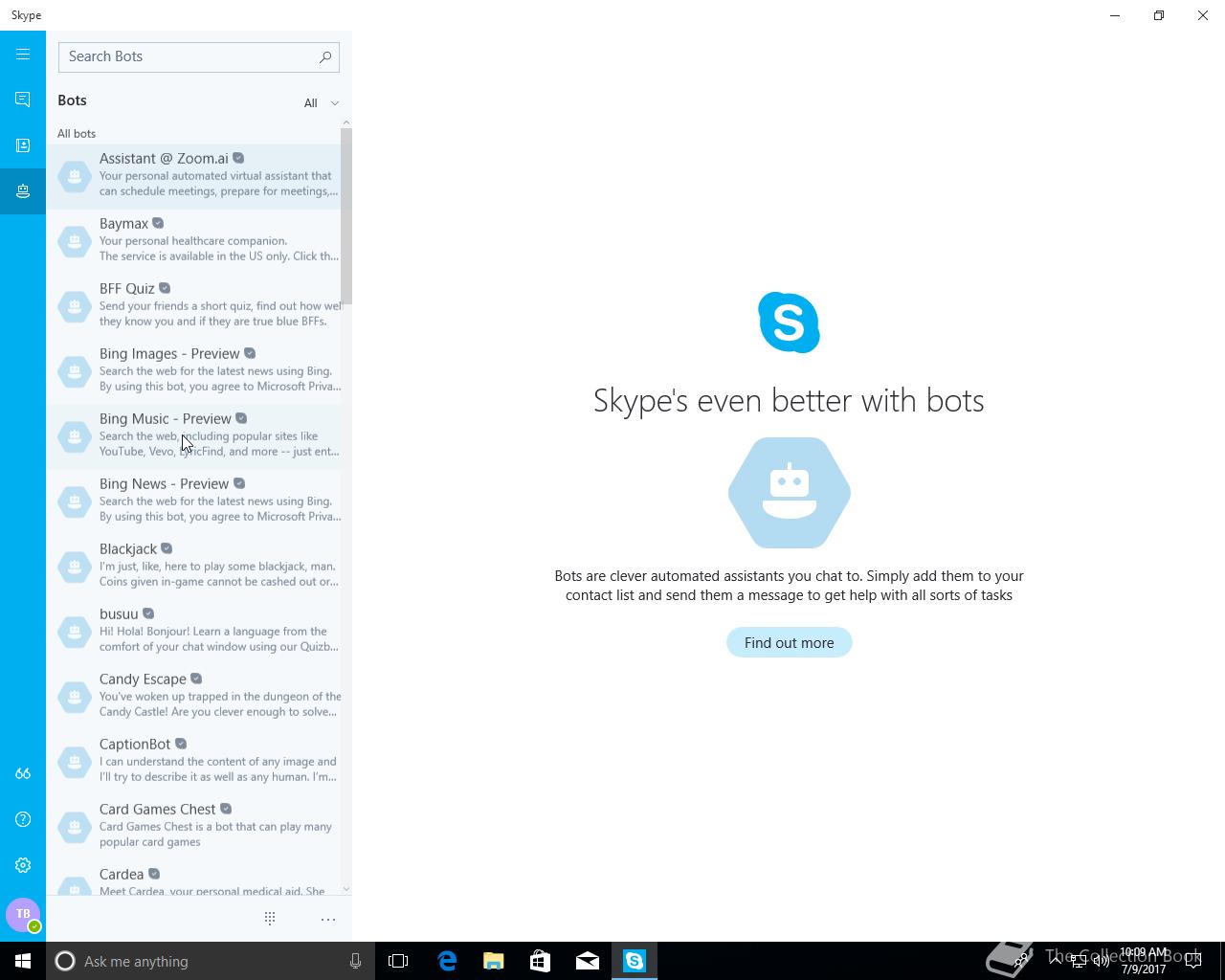Open the contacts book sidebar icon
Image resolution: width=1225 pixels, height=980 pixels.
pyautogui.click(x=23, y=145)
